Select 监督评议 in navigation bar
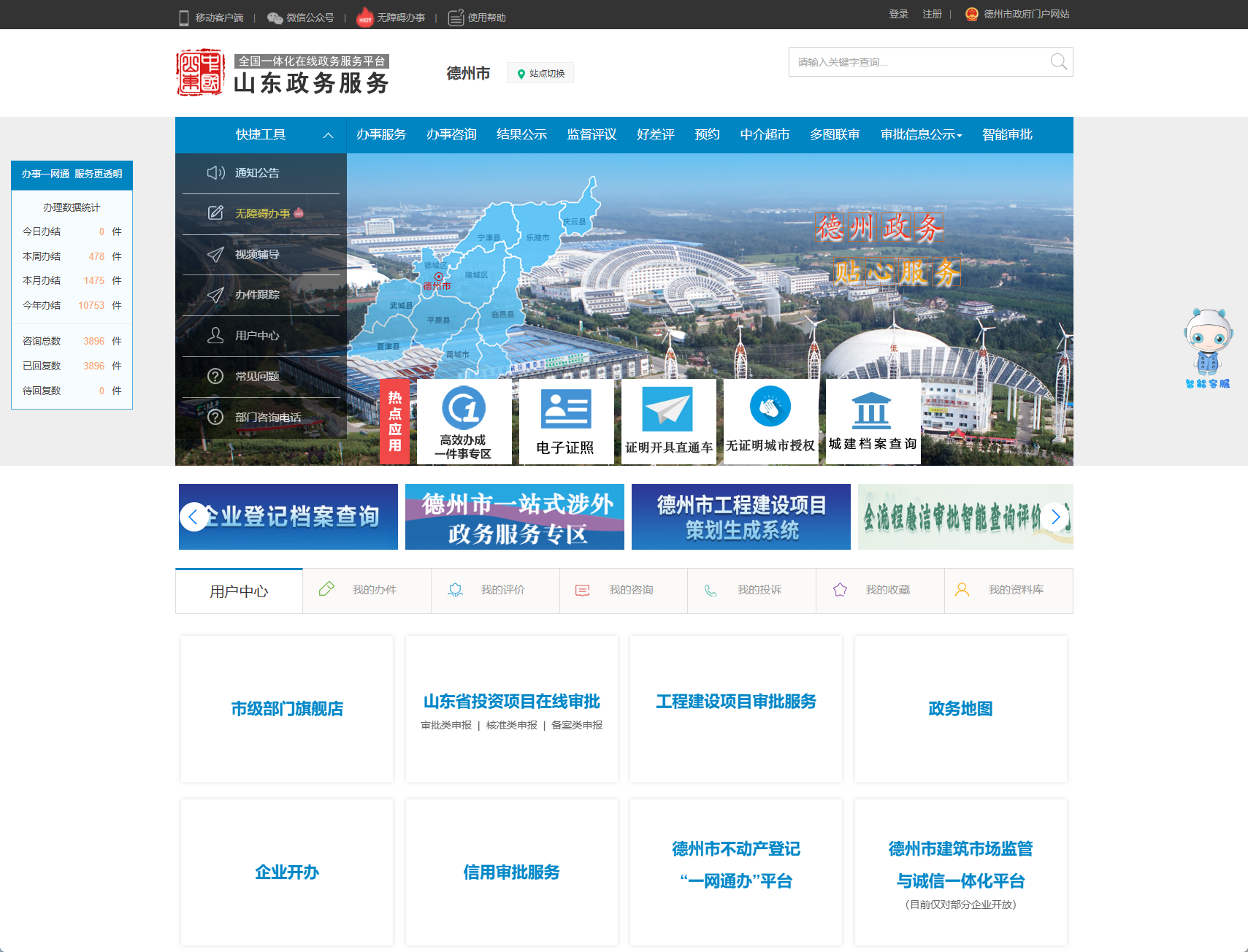The width and height of the screenshot is (1248, 952). [590, 134]
